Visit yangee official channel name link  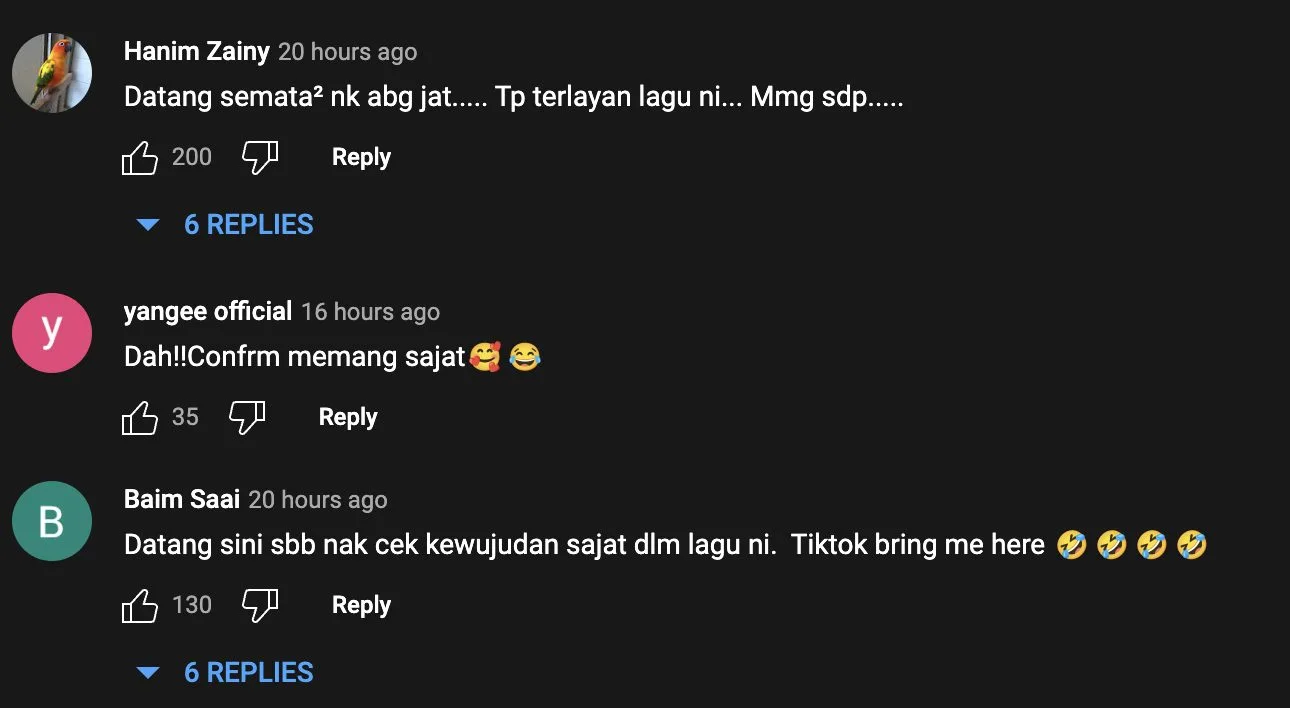(x=207, y=311)
